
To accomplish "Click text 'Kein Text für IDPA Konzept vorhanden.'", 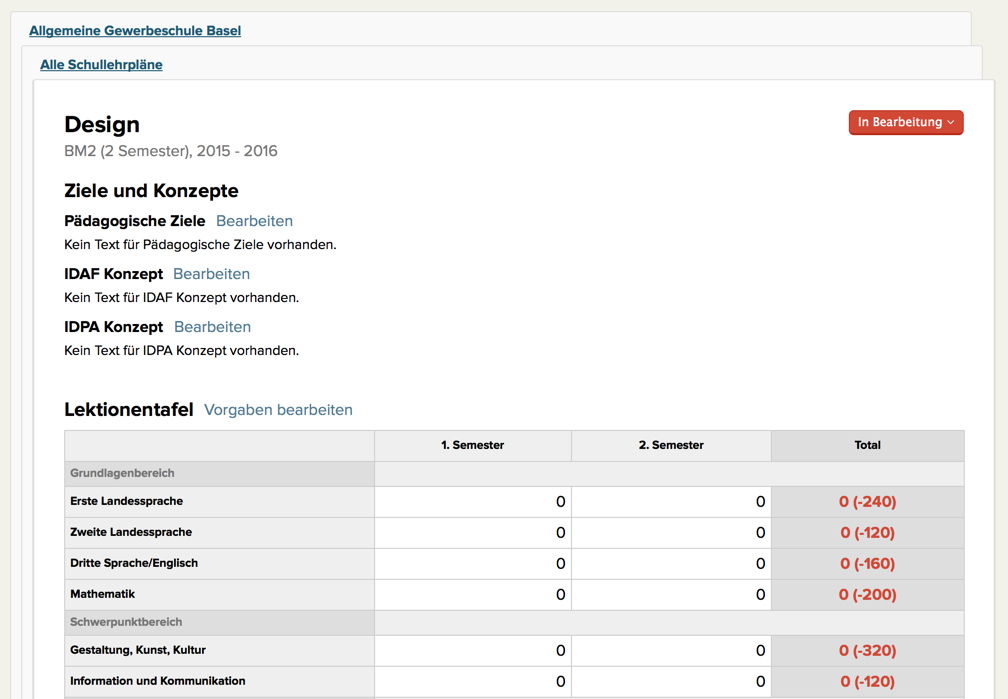I will pos(181,350).
